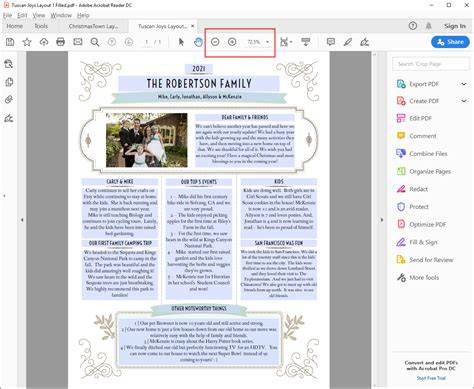Open the signature panel in the left sidebar

tap(9, 118)
